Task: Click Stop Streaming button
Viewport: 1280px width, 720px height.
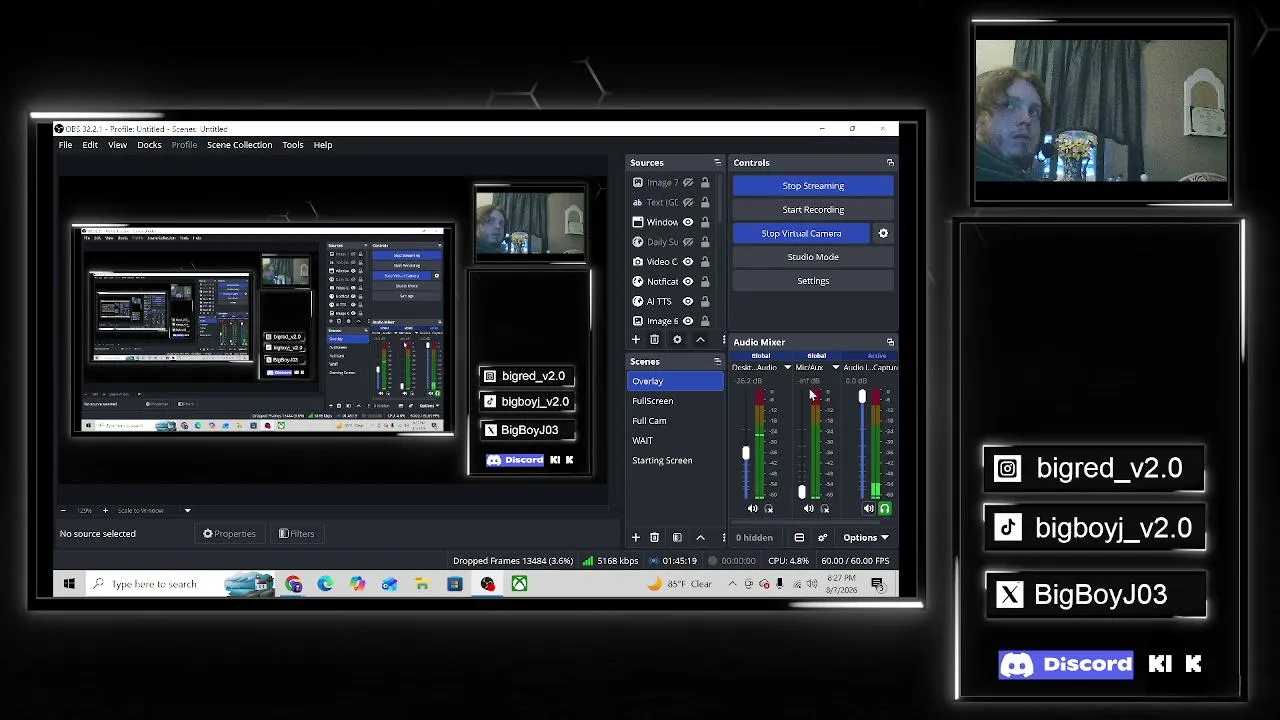Action: click(813, 186)
